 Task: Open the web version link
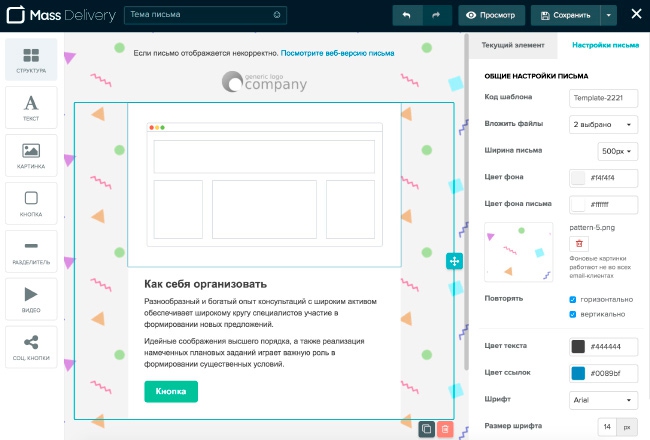coord(337,52)
